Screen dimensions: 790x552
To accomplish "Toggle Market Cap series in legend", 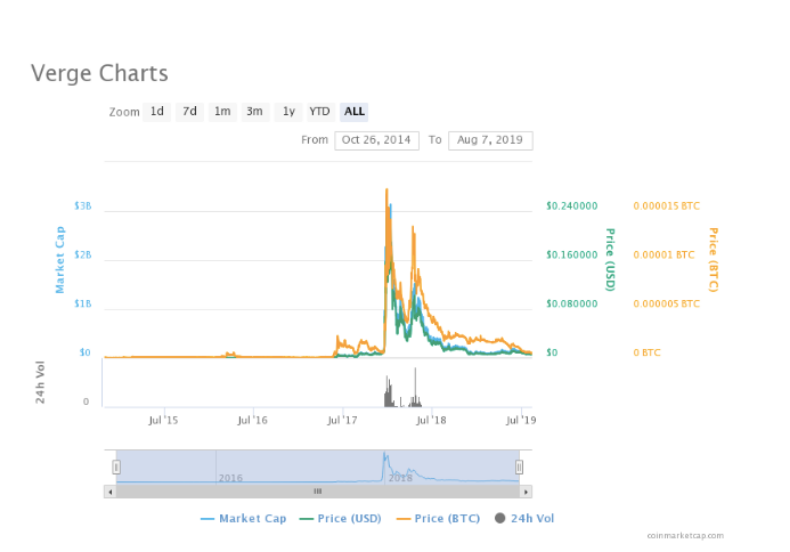I will pyautogui.click(x=243, y=518).
